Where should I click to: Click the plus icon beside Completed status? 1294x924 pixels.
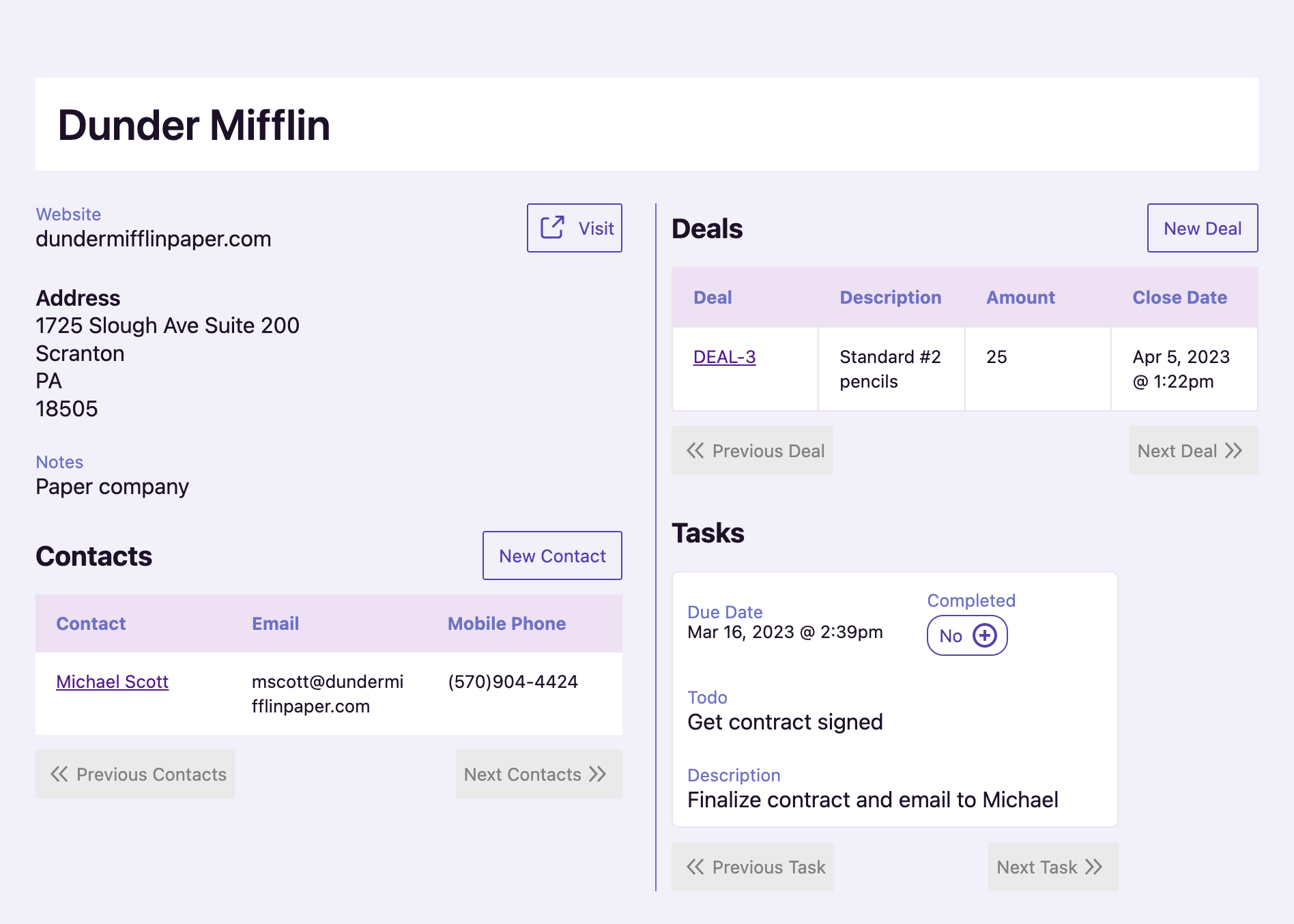pos(985,635)
